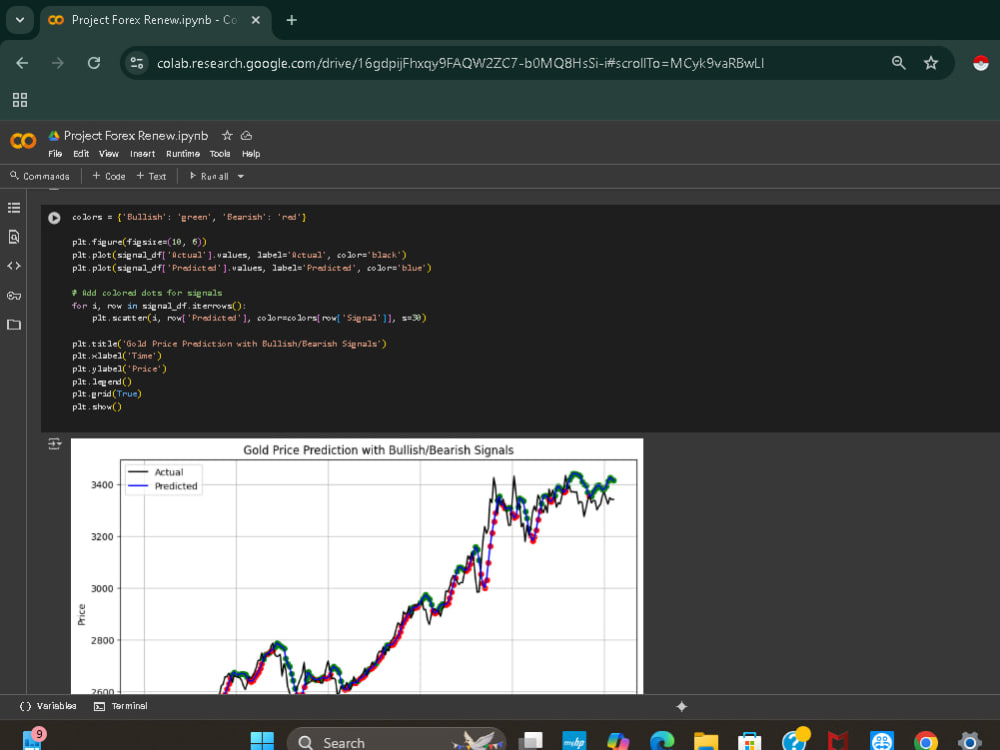The width and height of the screenshot is (1000, 750).
Task: Click the code line plt.legend()
Action: click(101, 381)
